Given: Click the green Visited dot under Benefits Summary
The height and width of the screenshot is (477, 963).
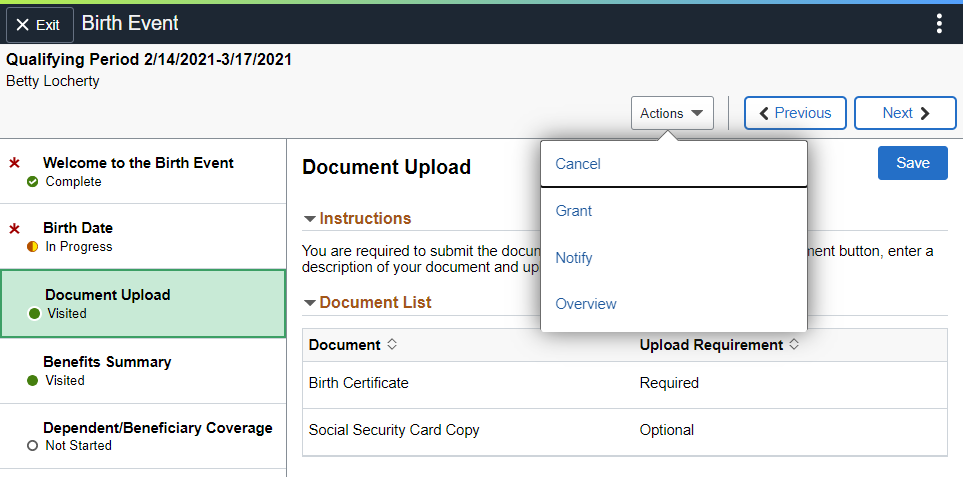Looking at the screenshot, I should 33,381.
